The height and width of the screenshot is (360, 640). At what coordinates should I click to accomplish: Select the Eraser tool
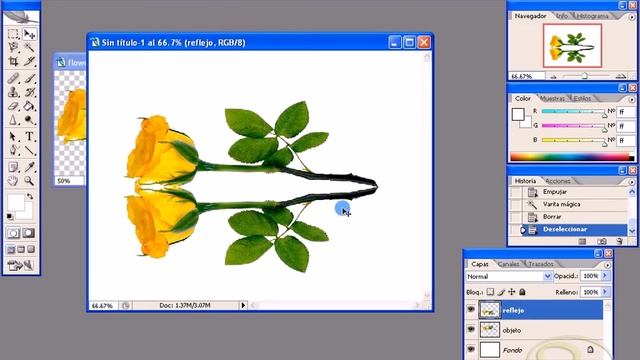tap(13, 106)
